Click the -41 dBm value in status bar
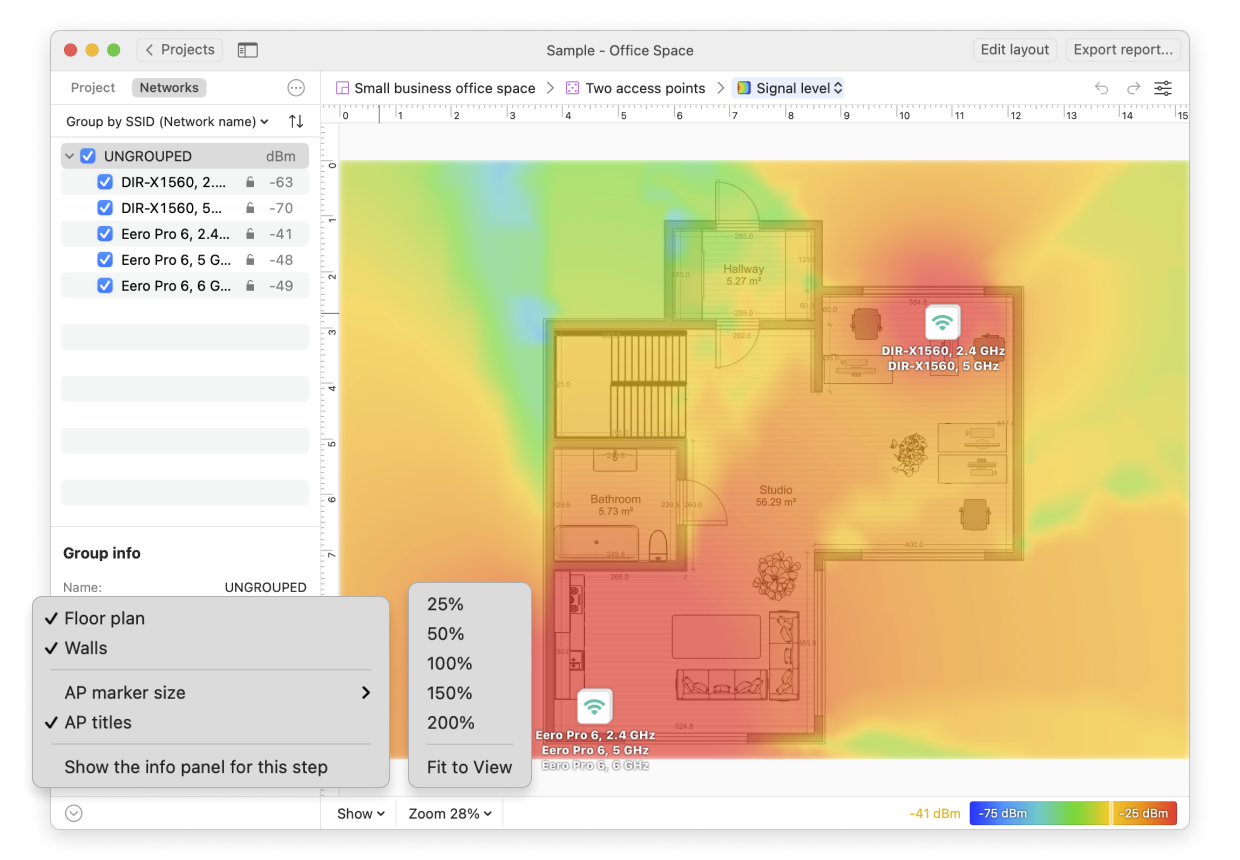This screenshot has height=860, width=1240. coord(935,813)
